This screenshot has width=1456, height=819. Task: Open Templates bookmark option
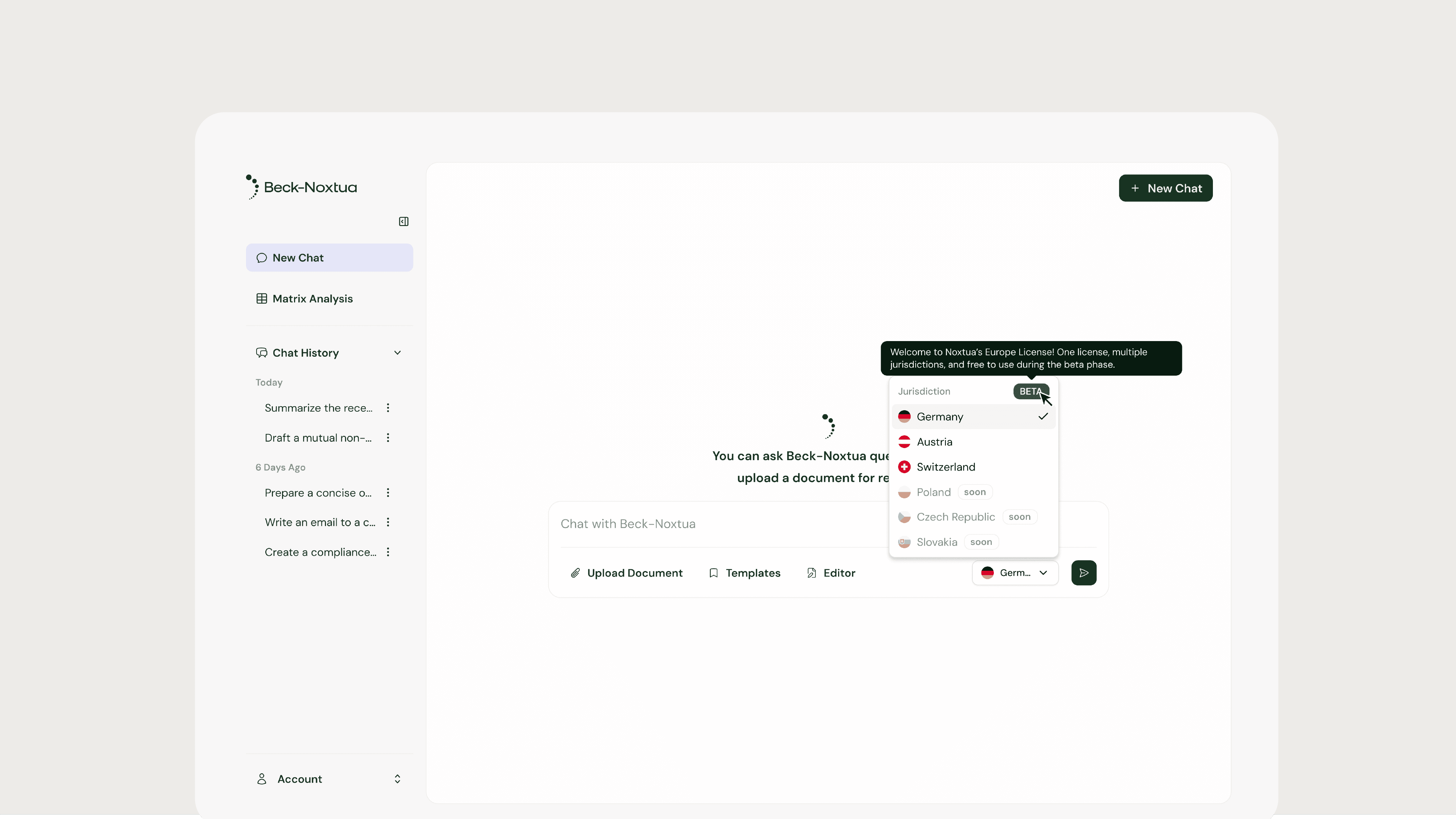pos(745,573)
